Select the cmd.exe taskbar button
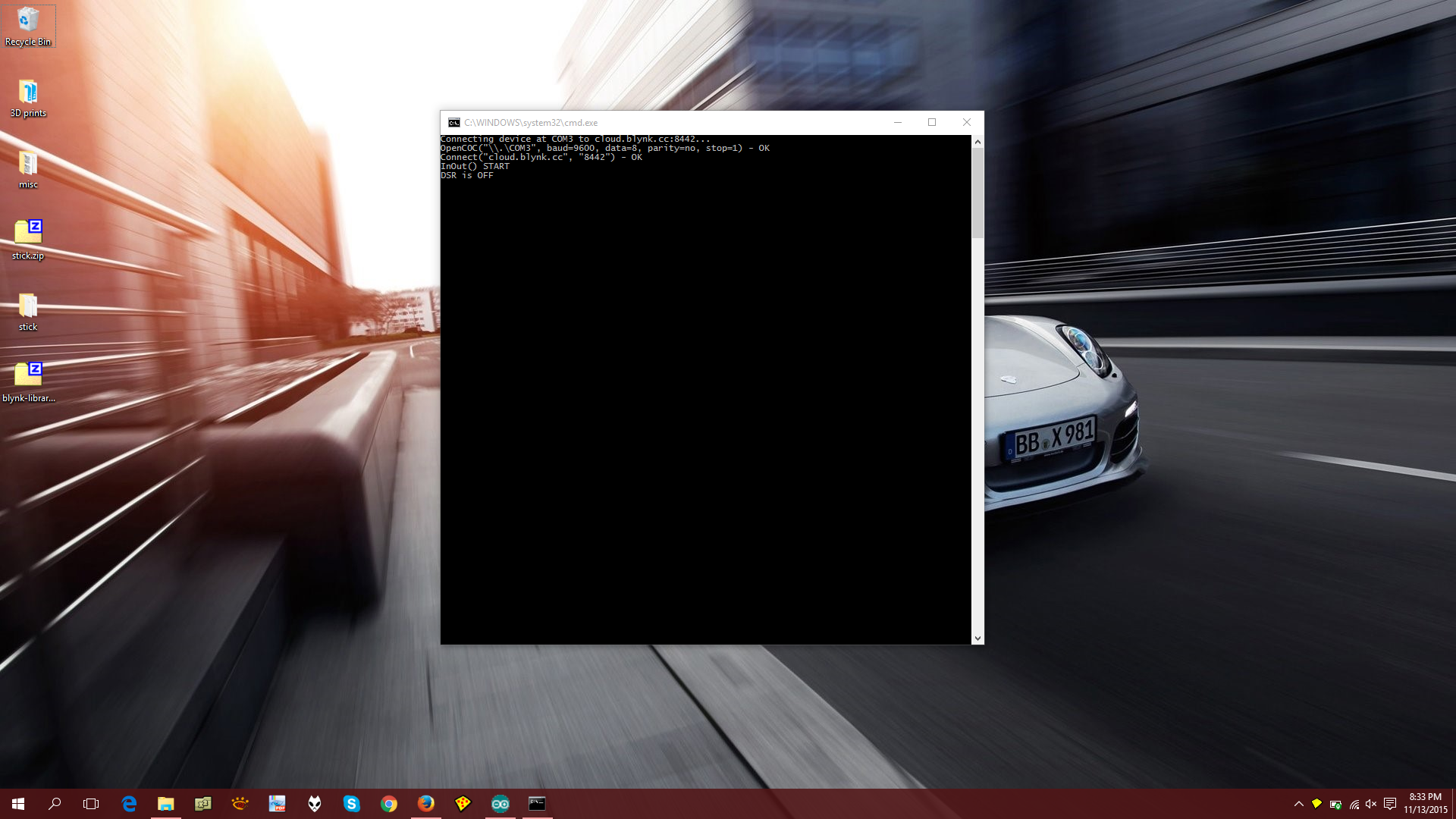This screenshot has width=1456, height=819. tap(537, 804)
